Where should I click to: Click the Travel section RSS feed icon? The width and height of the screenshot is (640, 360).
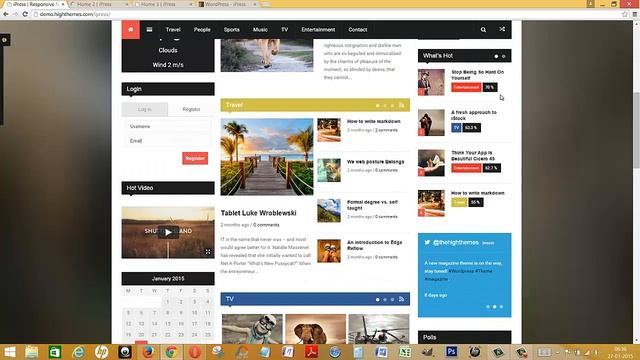click(x=402, y=105)
